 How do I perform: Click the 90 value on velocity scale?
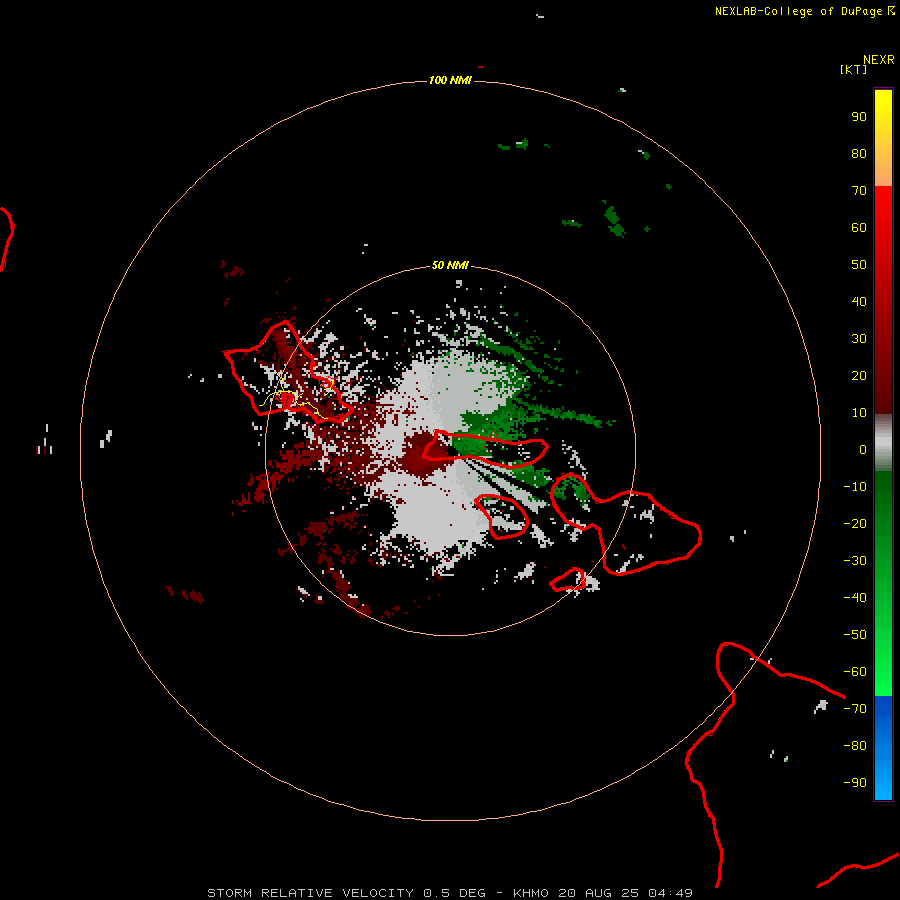pos(859,117)
